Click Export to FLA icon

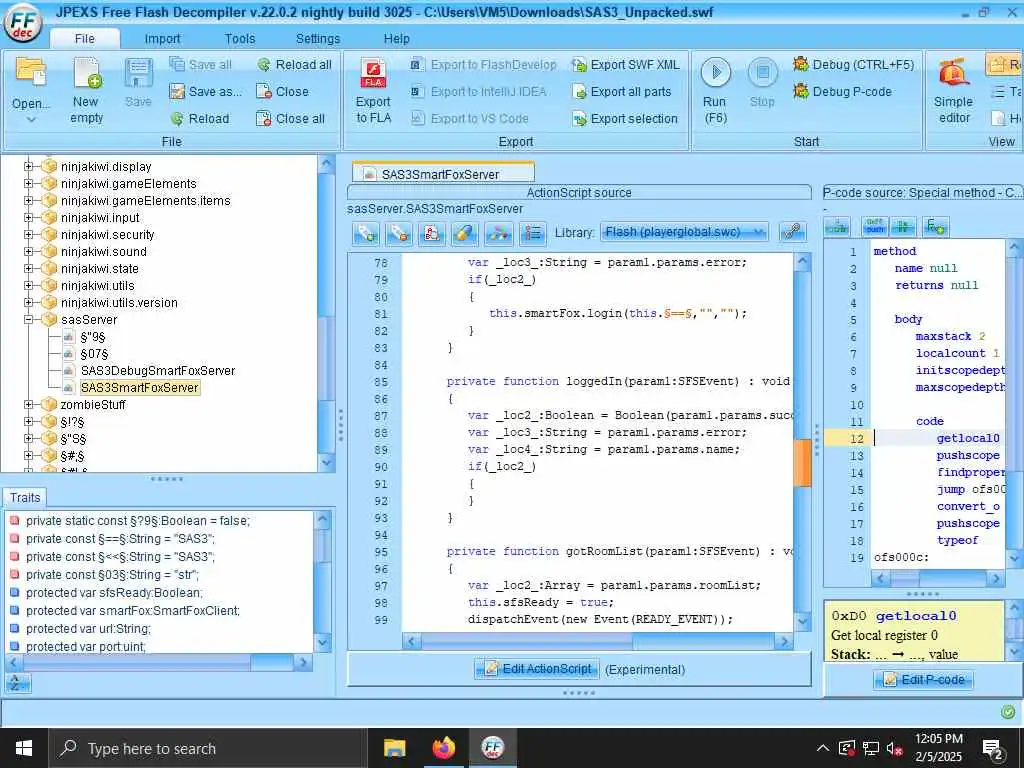pyautogui.click(x=374, y=73)
